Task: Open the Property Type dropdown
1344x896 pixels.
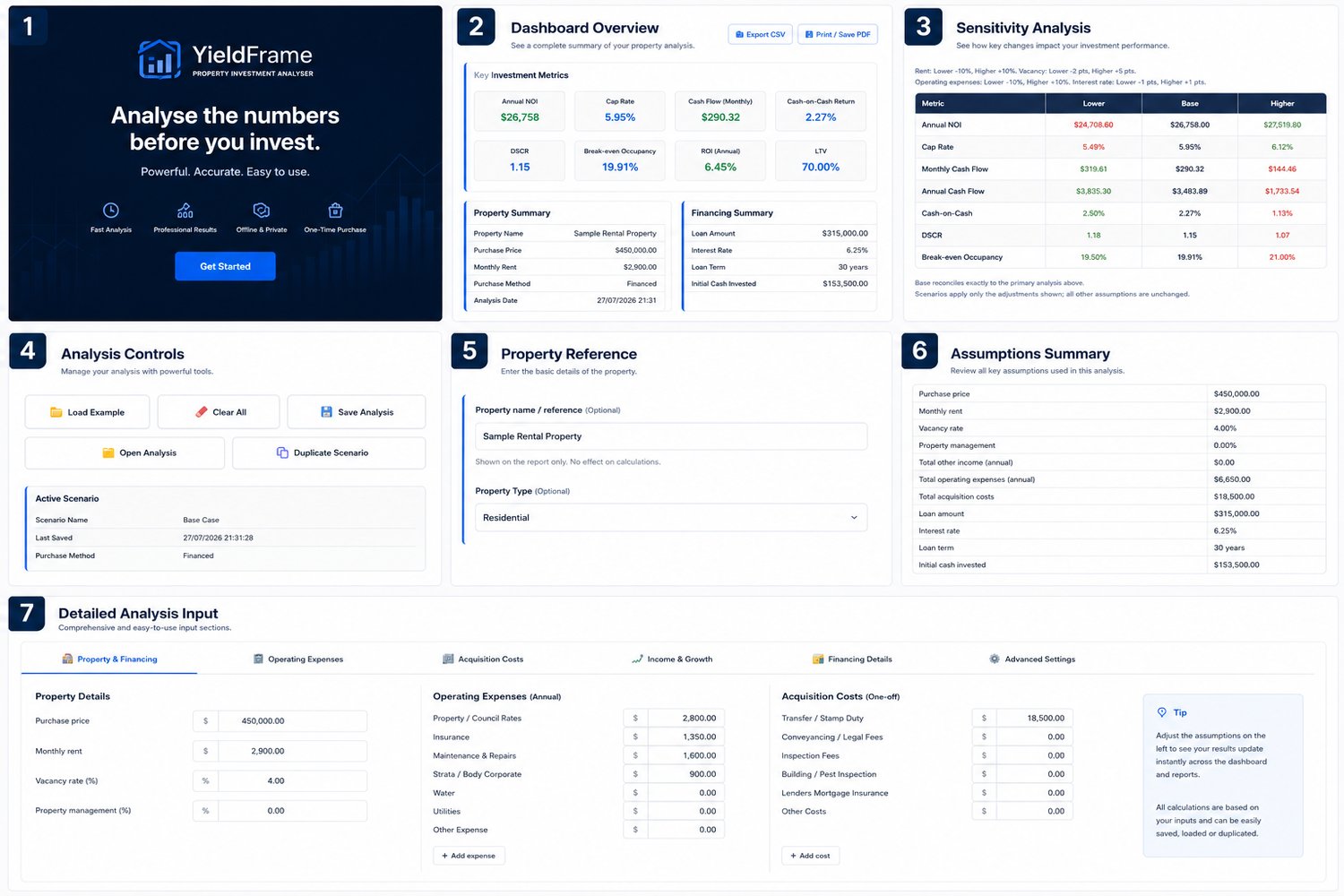Action: tap(671, 518)
